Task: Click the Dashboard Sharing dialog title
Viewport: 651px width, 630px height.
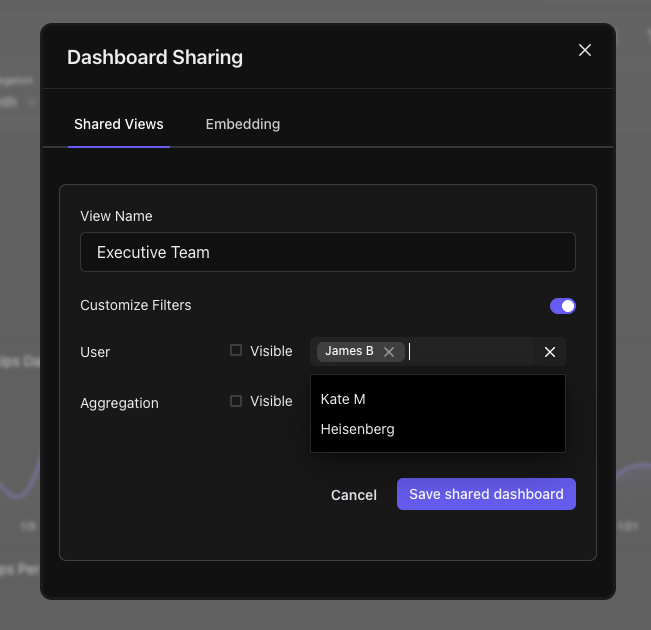Action: (x=155, y=57)
